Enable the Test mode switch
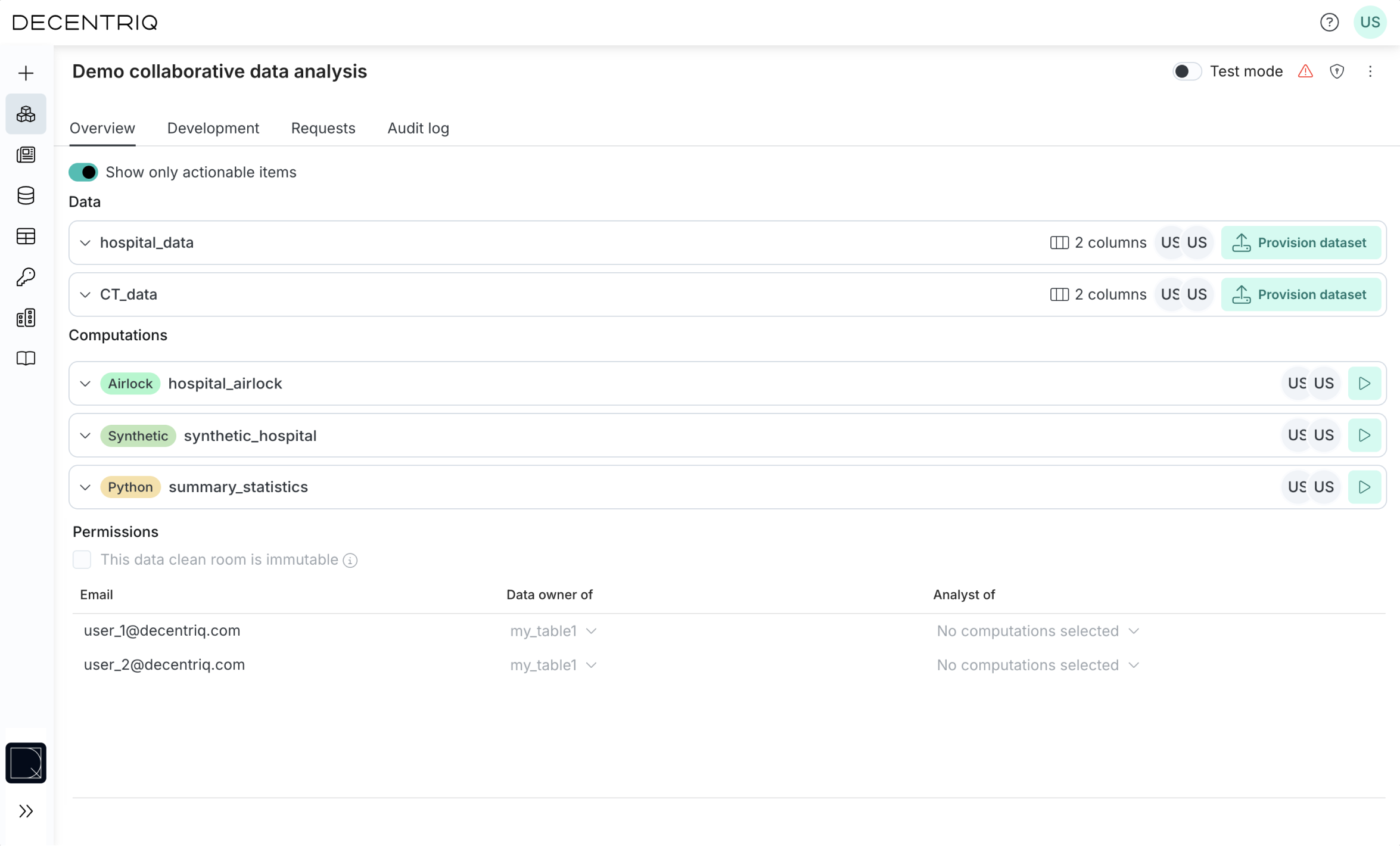The width and height of the screenshot is (1400, 846). 1186,71
